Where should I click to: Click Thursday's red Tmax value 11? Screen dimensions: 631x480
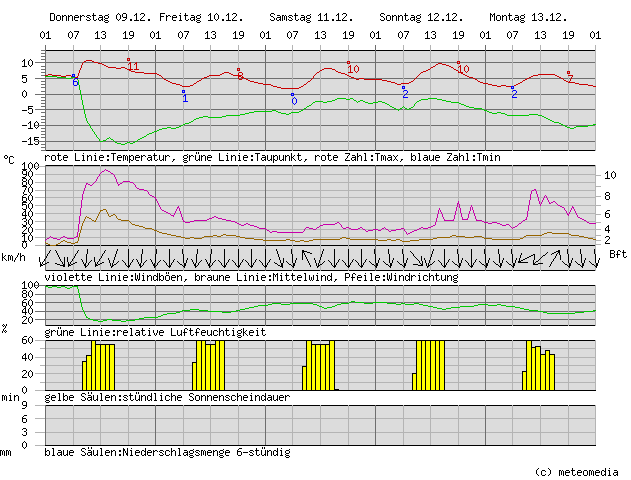tap(133, 67)
